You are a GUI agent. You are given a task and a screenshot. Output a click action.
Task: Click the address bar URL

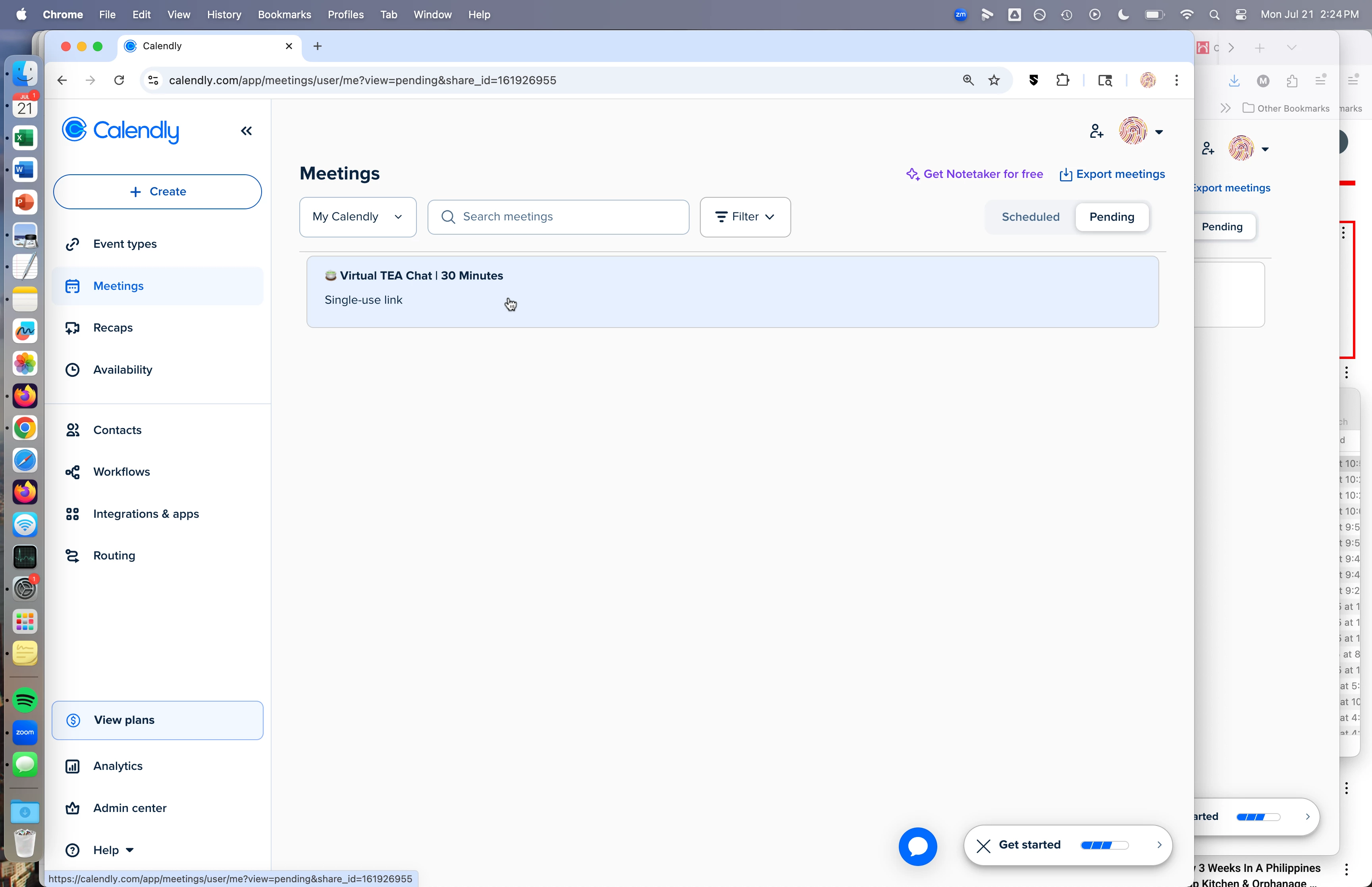click(x=362, y=80)
